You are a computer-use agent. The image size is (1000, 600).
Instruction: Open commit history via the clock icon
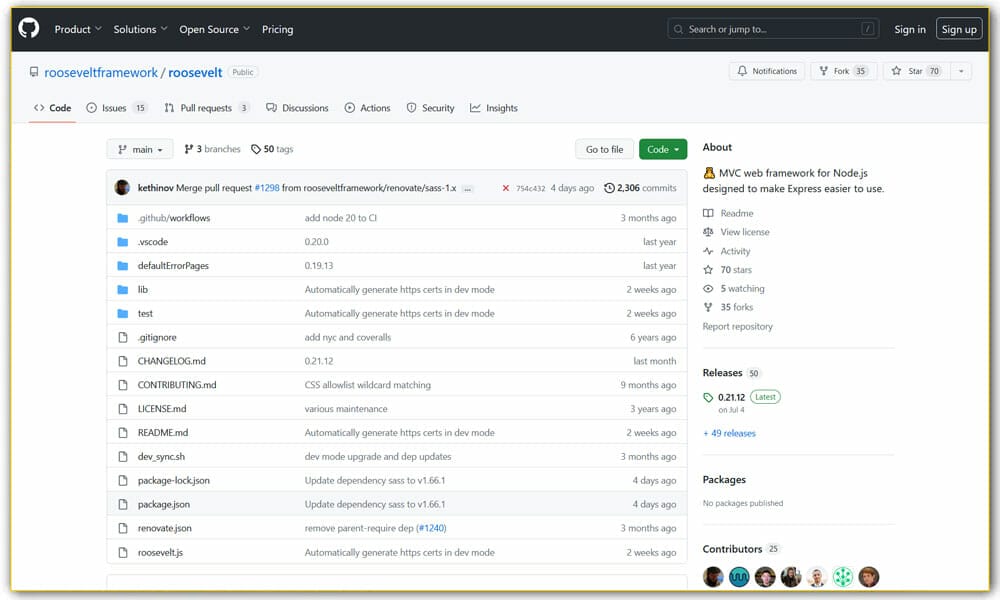pos(609,187)
